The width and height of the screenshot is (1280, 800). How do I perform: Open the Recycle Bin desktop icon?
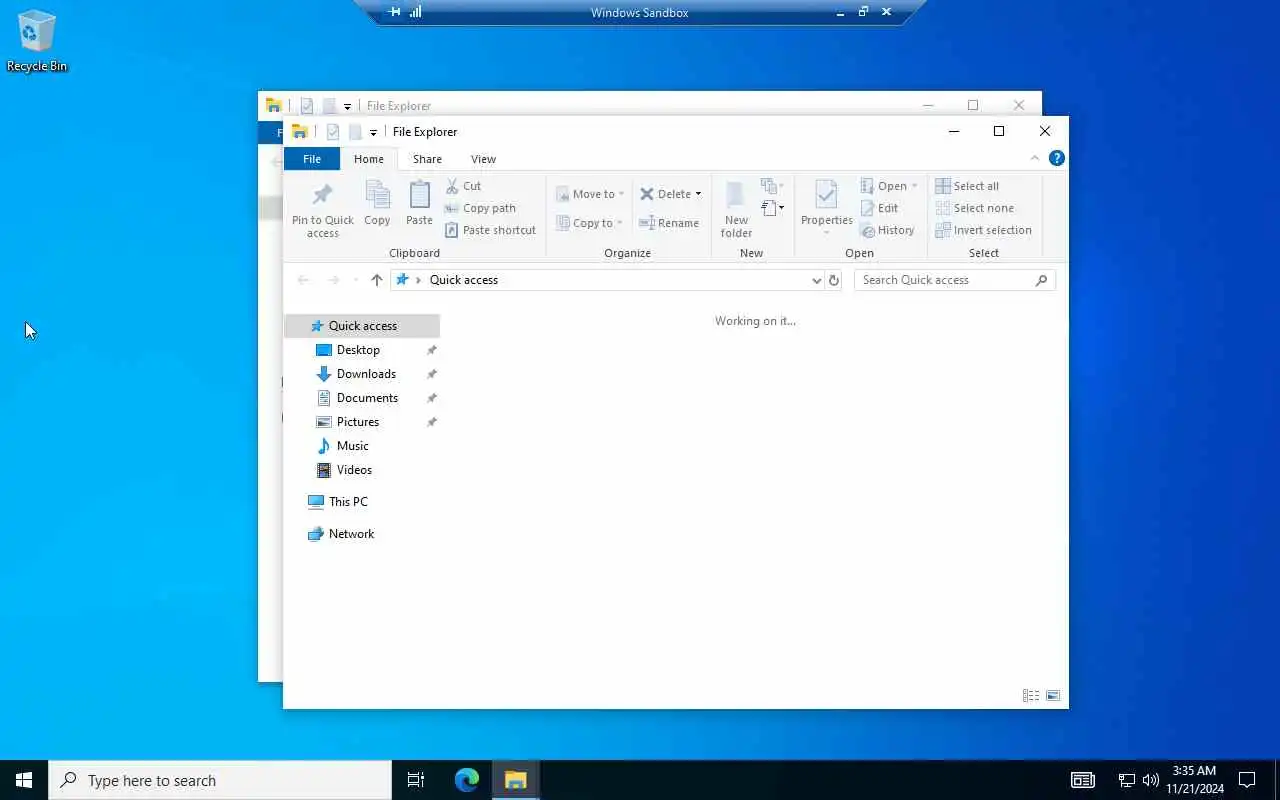[37, 42]
